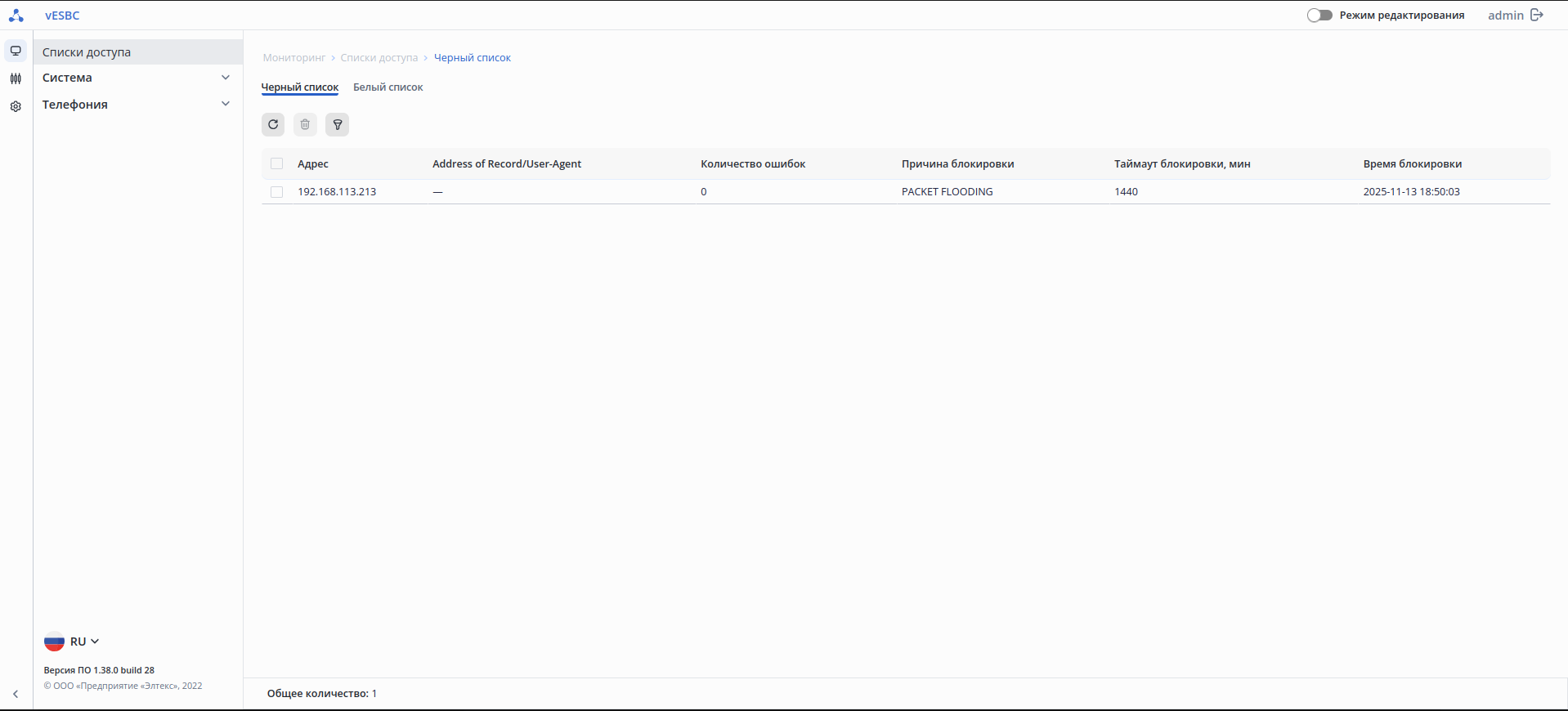Click Списки доступа breadcrumb link
The height and width of the screenshot is (711, 1568).
pos(379,58)
